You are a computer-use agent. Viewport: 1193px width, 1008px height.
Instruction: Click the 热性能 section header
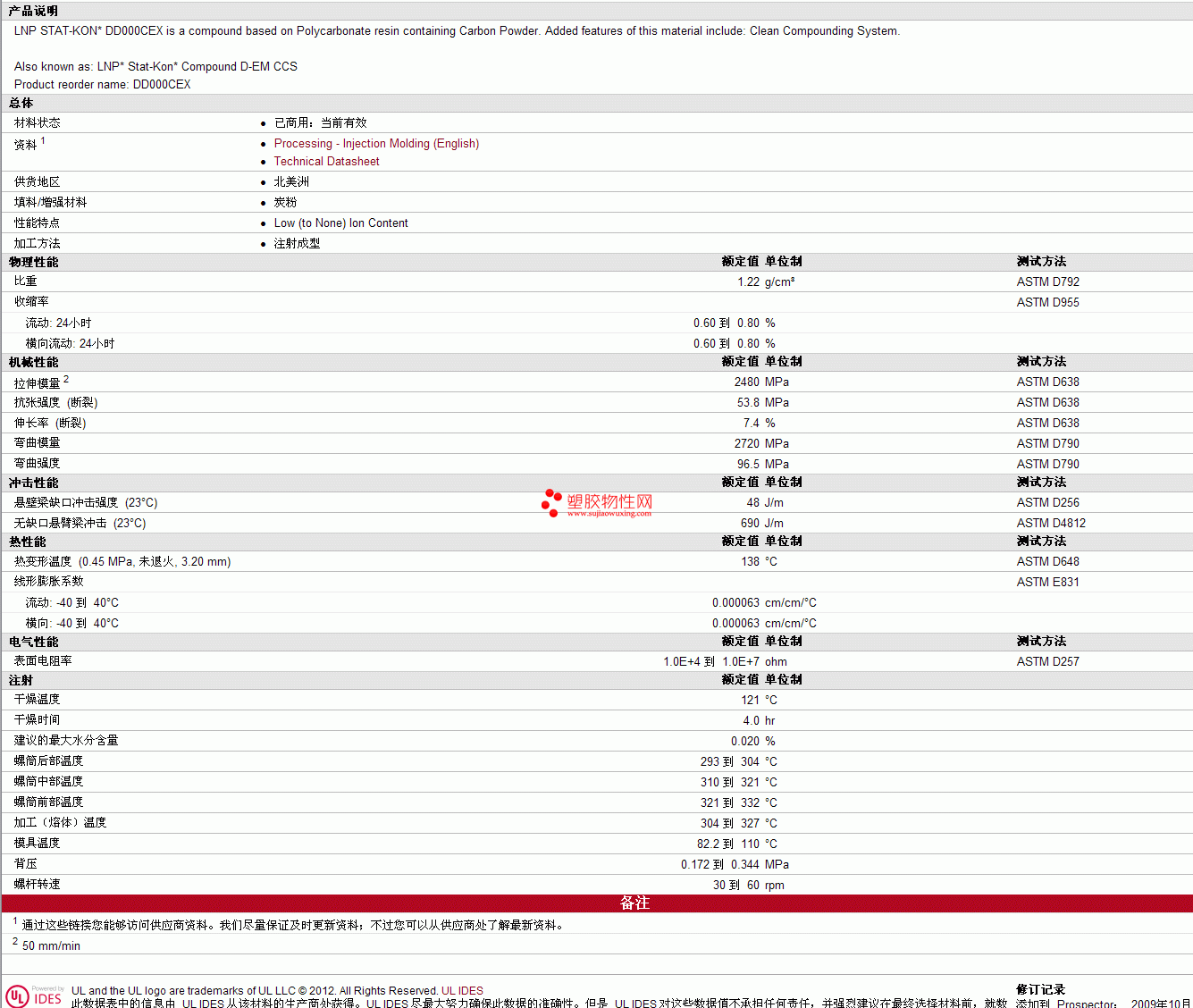(28, 542)
